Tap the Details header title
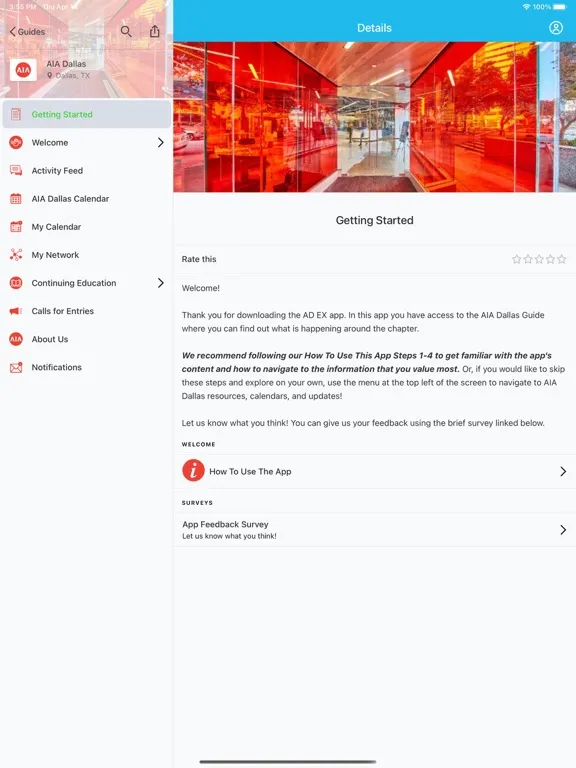This screenshot has height=768, width=576. (x=374, y=28)
